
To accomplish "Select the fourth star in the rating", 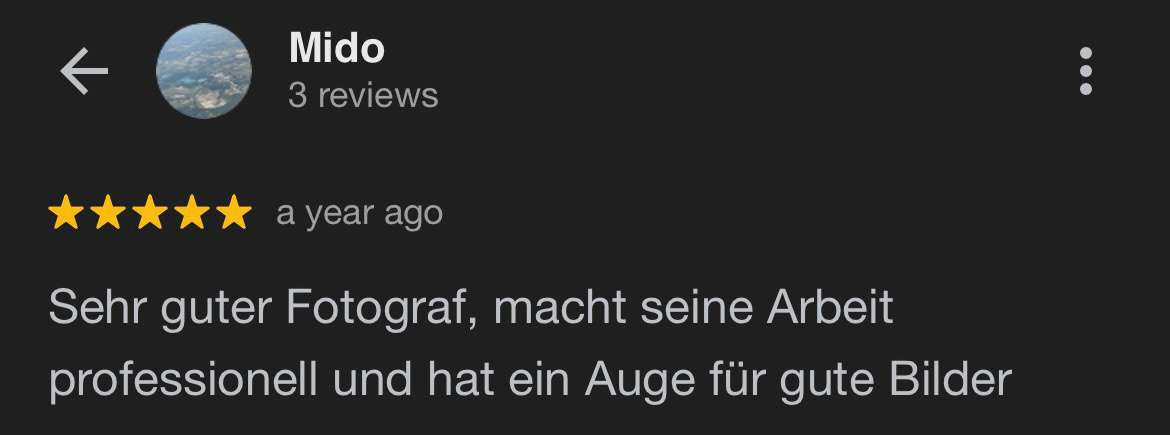I will [193, 212].
